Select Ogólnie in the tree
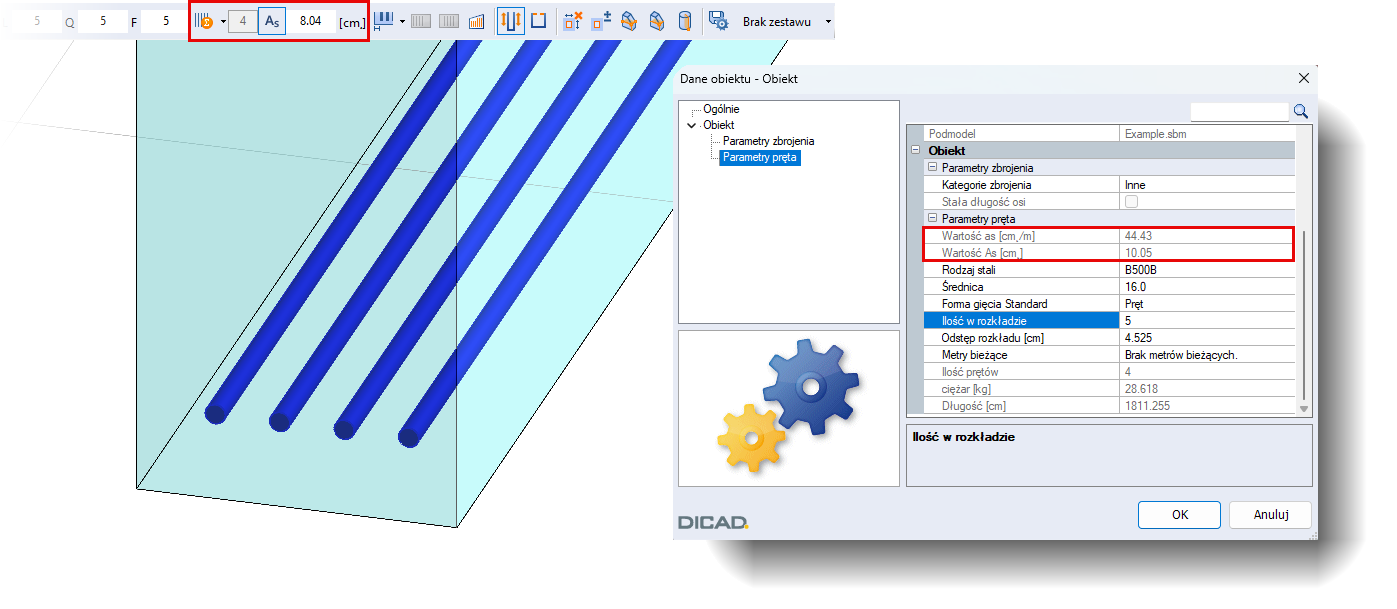 point(721,109)
